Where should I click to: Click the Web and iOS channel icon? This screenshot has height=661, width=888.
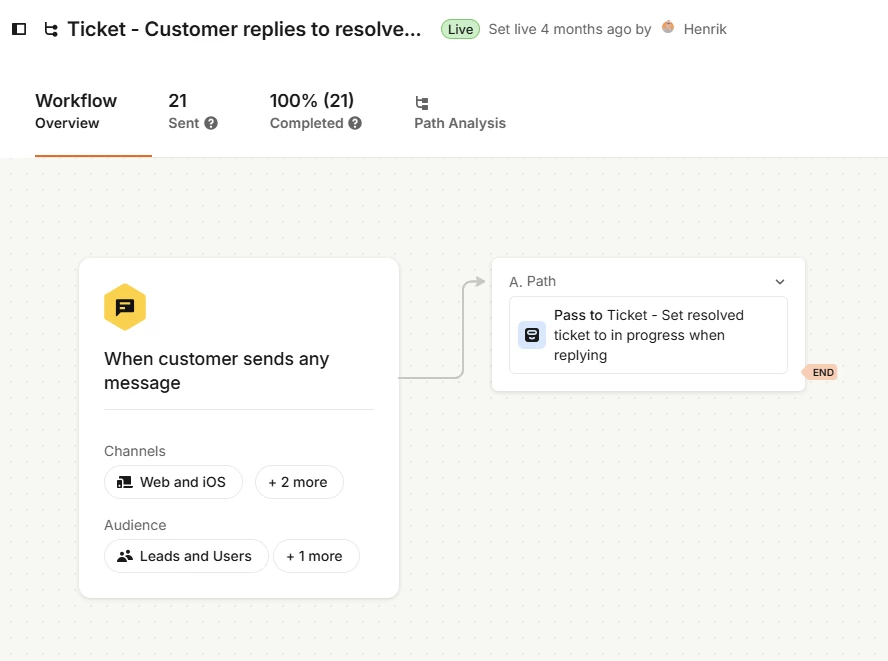(125, 482)
